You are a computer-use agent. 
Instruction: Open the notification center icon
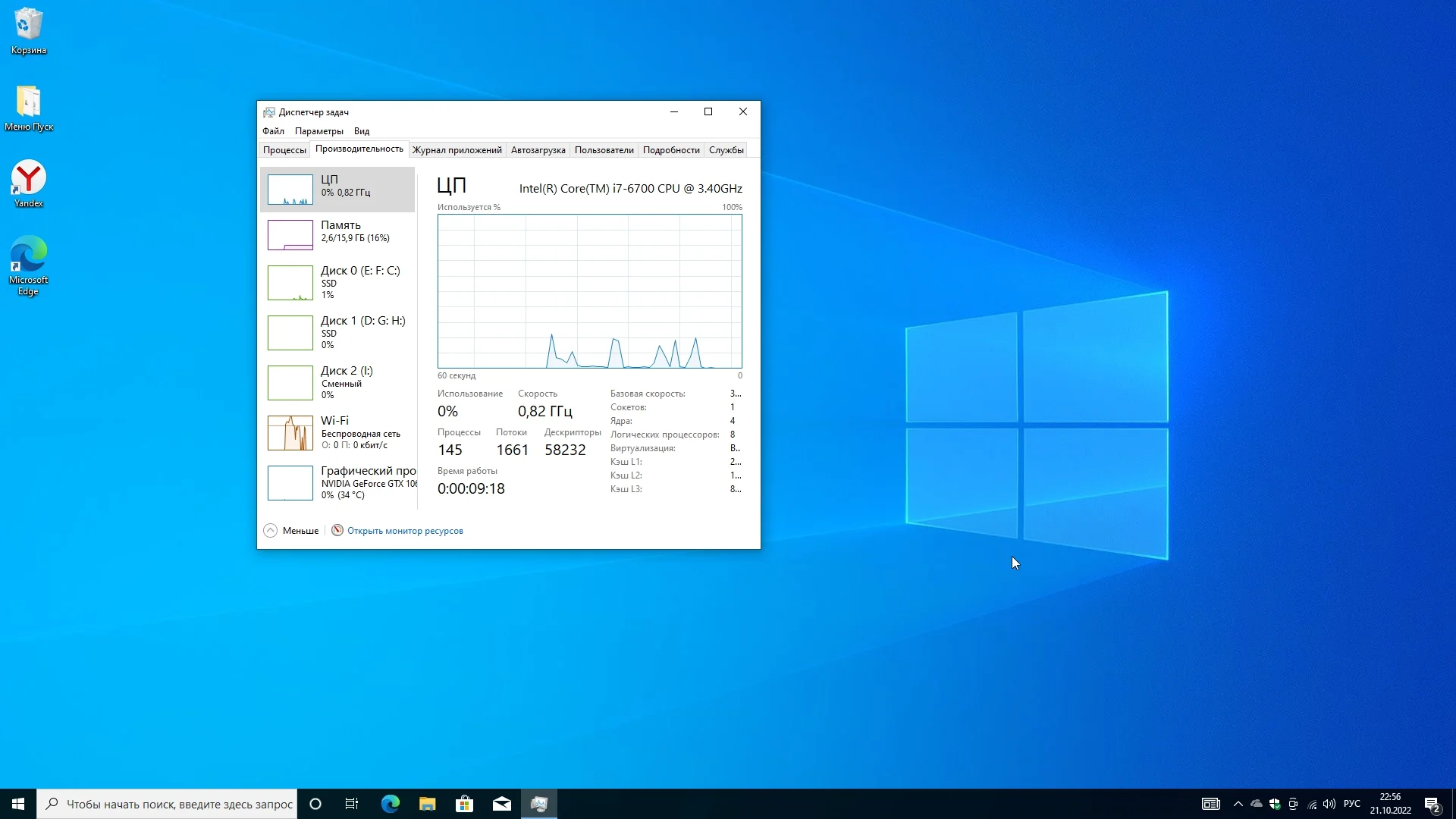(1432, 804)
